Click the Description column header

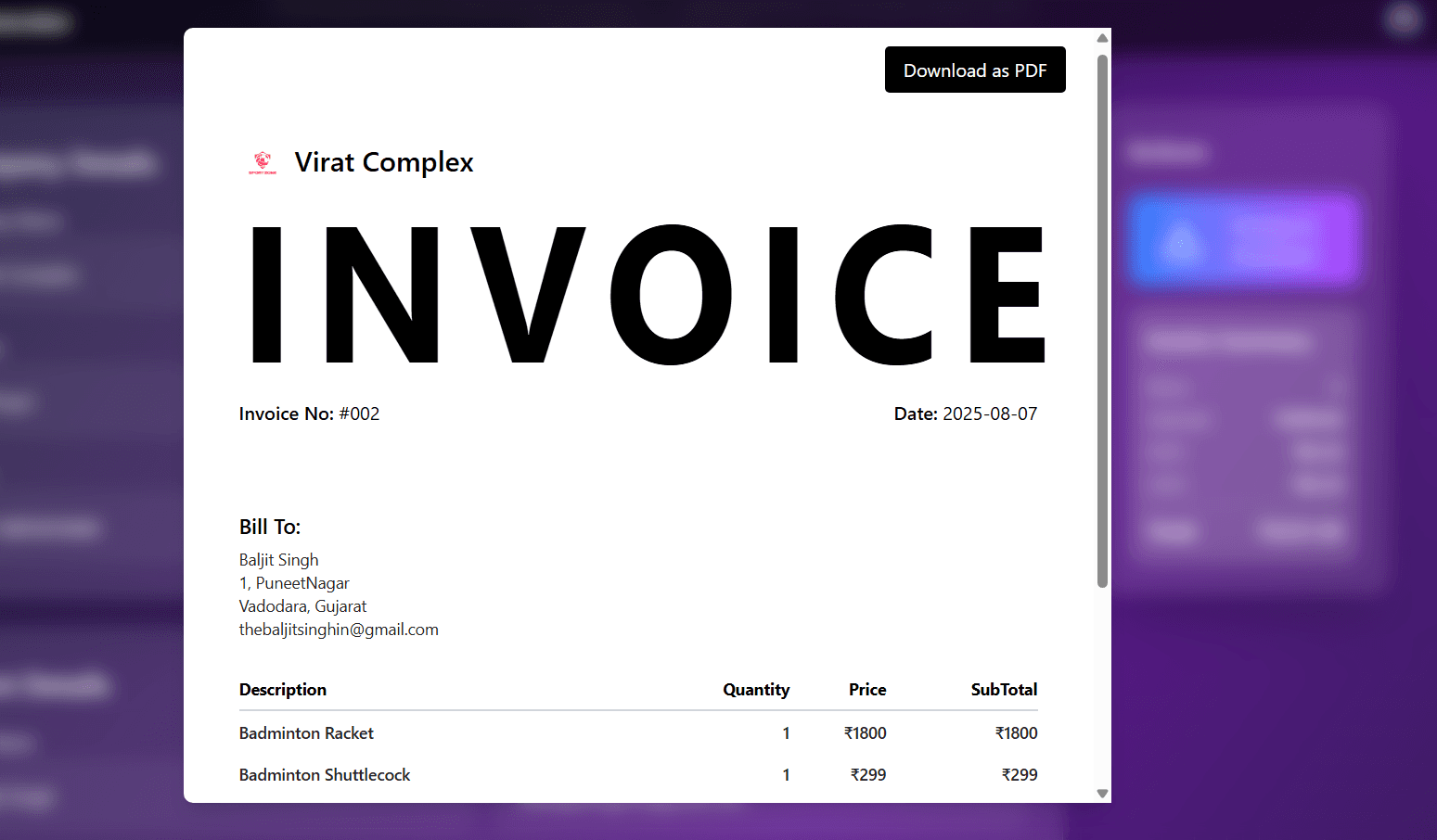283,690
